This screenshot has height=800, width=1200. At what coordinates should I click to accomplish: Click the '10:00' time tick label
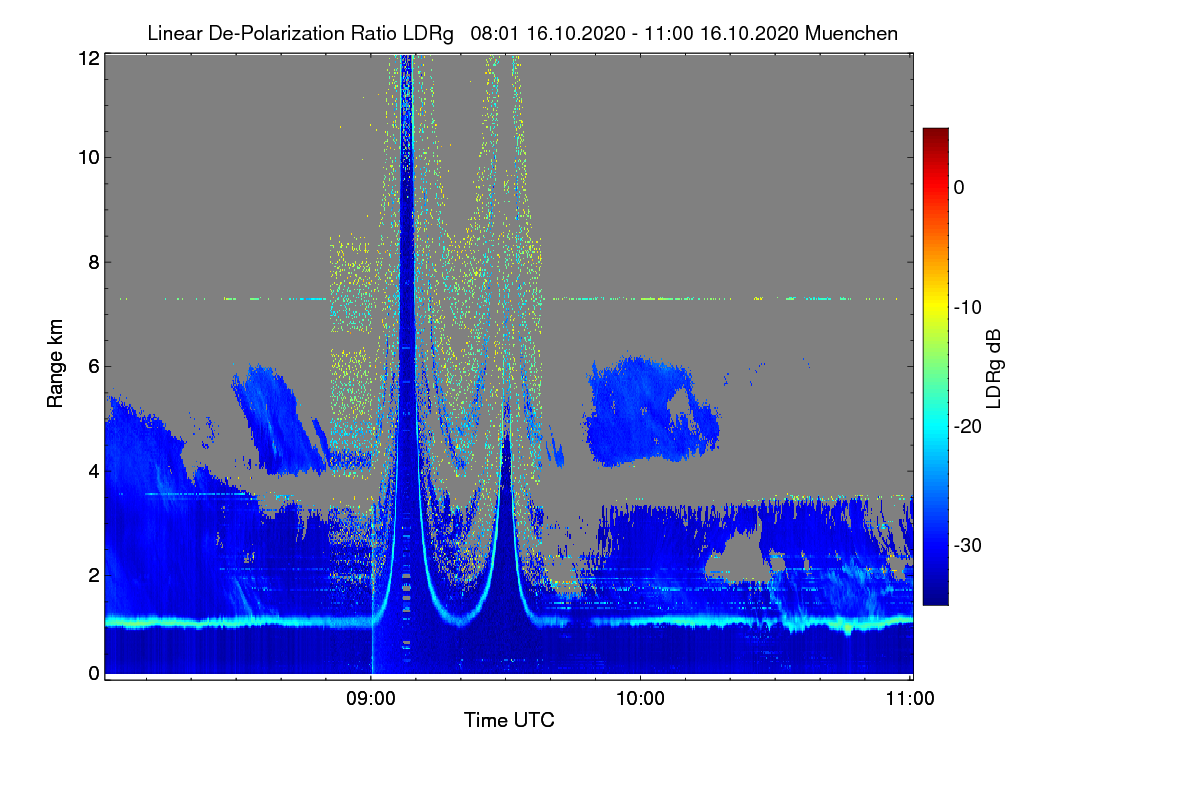[640, 698]
